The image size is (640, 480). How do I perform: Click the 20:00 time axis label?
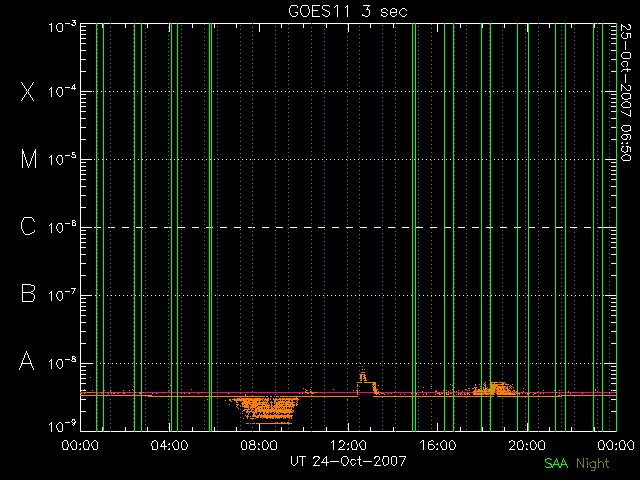coord(527,445)
